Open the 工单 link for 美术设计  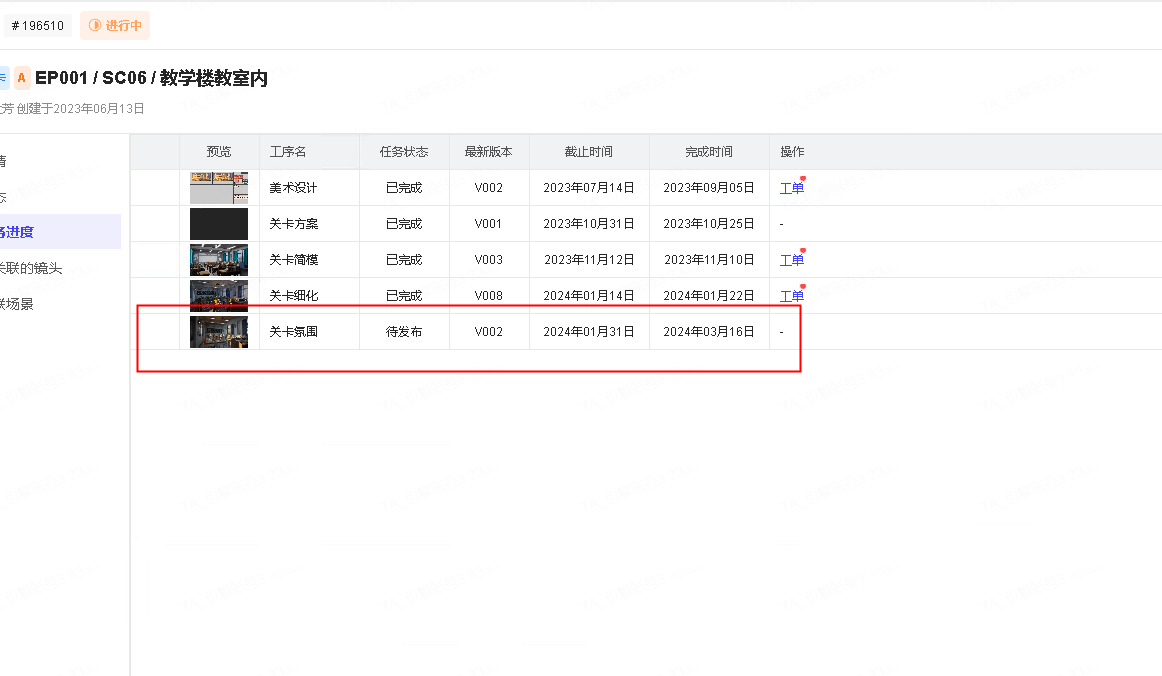tap(791, 188)
